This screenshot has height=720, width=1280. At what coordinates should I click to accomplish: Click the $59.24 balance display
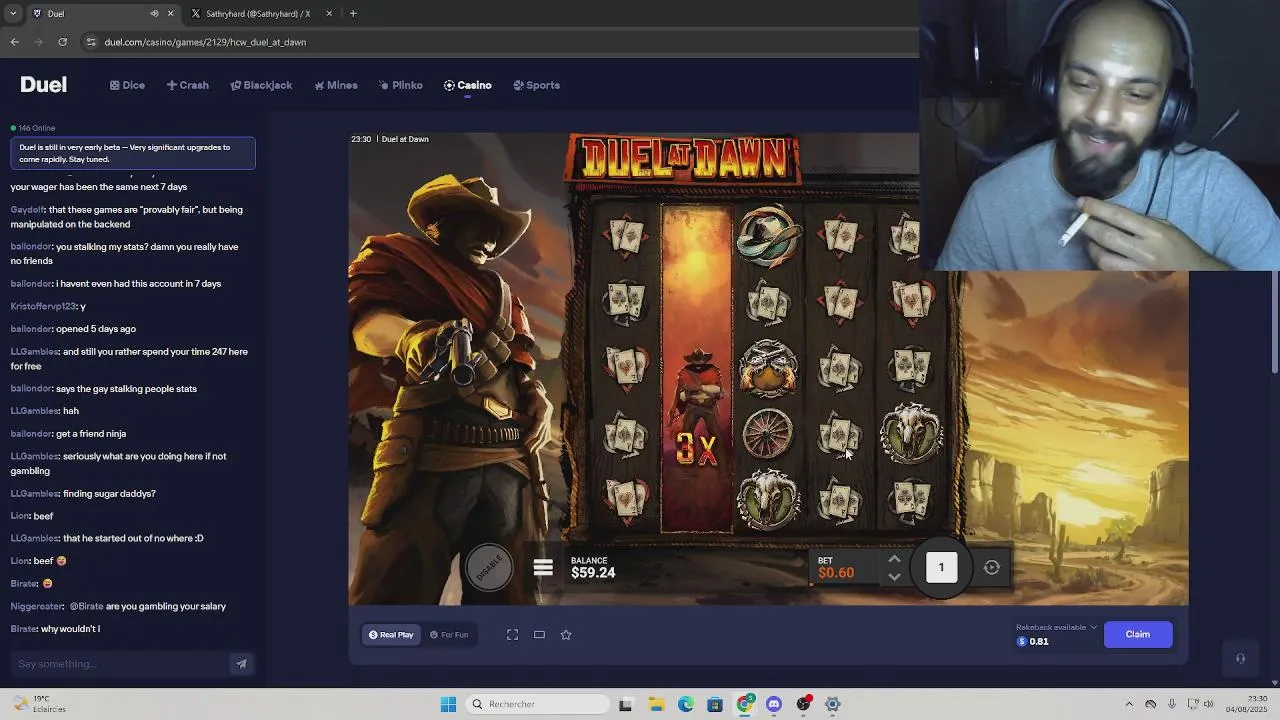click(x=593, y=573)
